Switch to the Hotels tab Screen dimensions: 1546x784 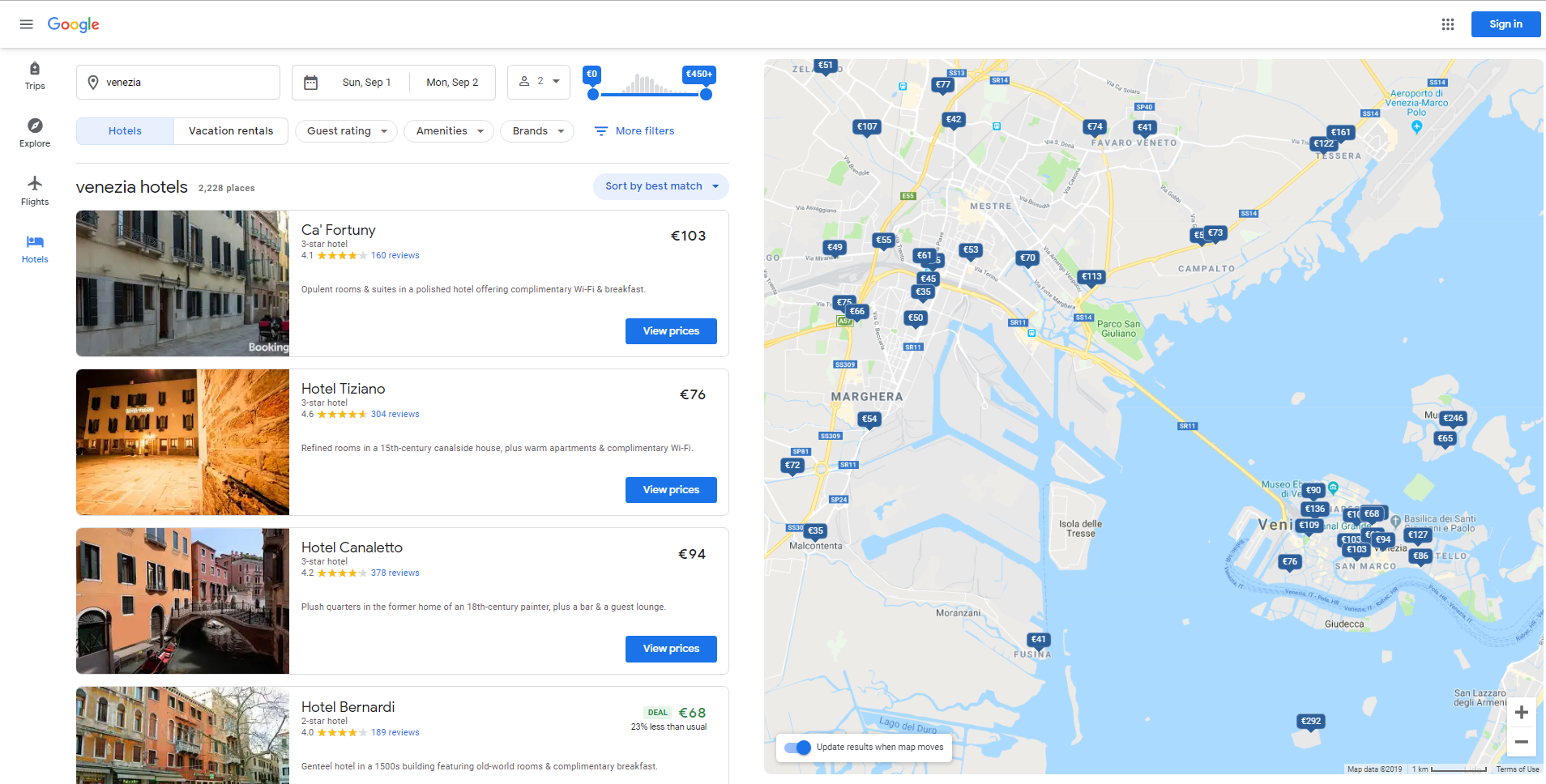point(125,131)
